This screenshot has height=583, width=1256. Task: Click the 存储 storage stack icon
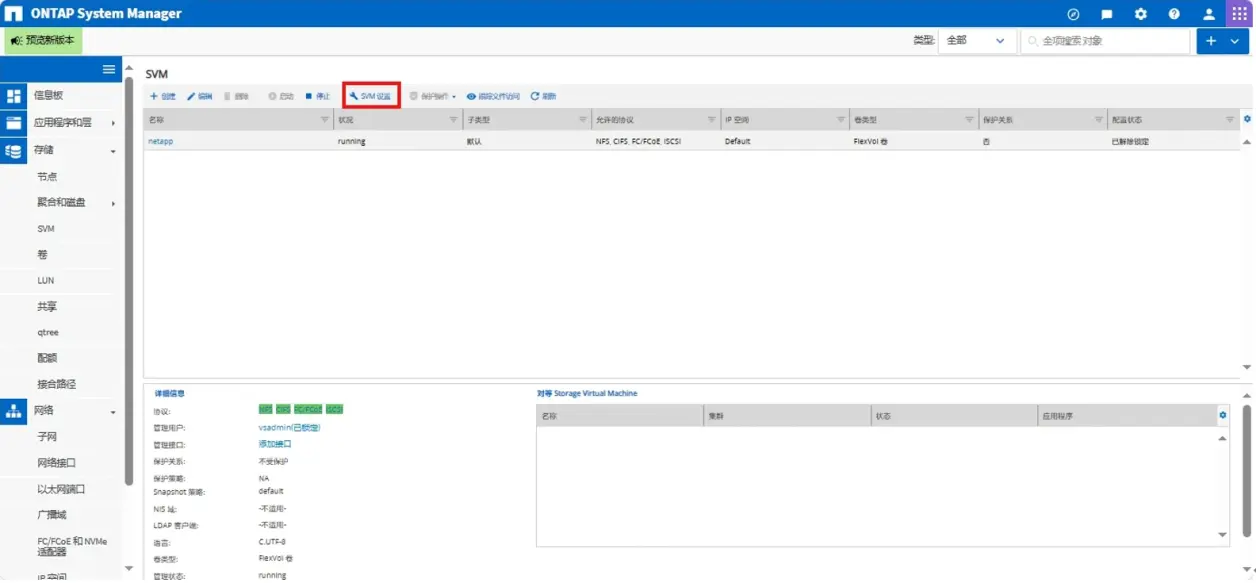point(14,150)
